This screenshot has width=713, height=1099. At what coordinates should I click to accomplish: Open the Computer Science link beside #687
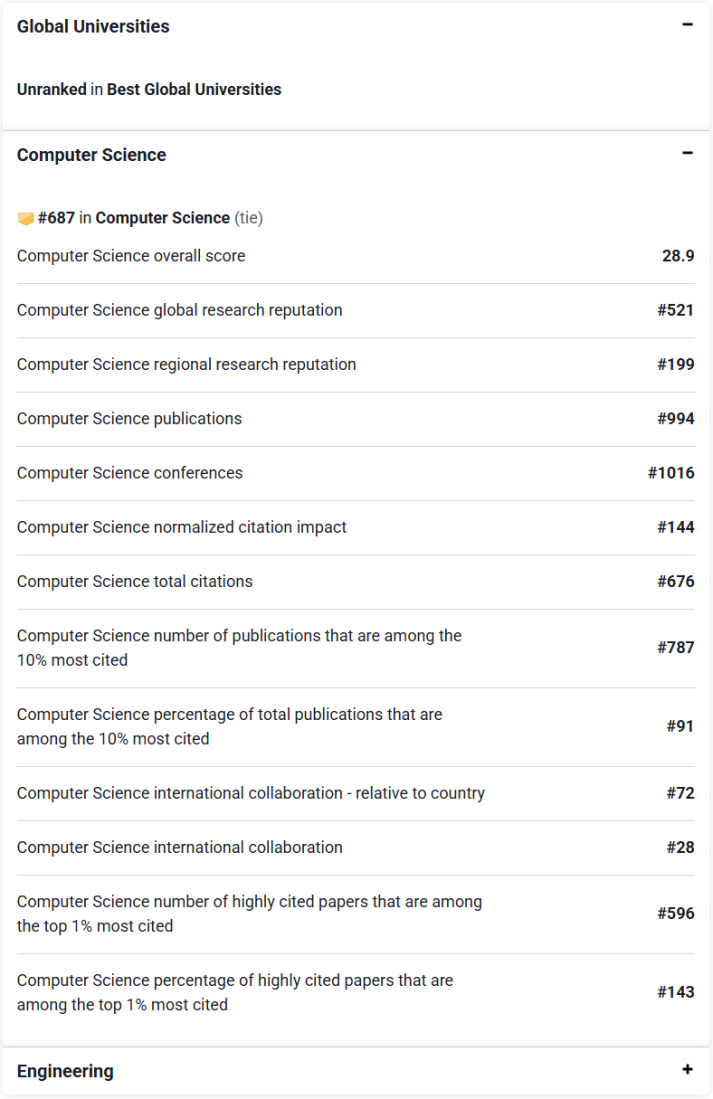point(162,218)
